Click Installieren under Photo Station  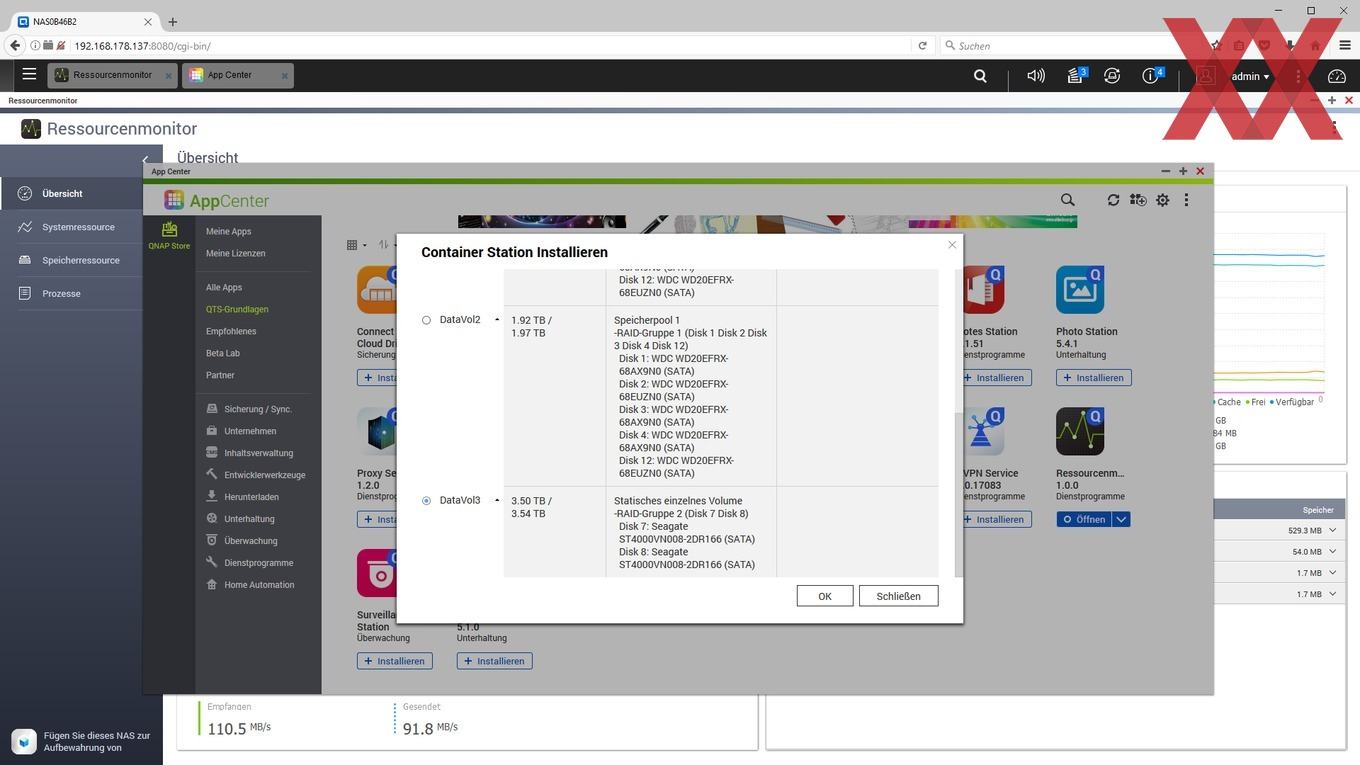(x=1093, y=378)
